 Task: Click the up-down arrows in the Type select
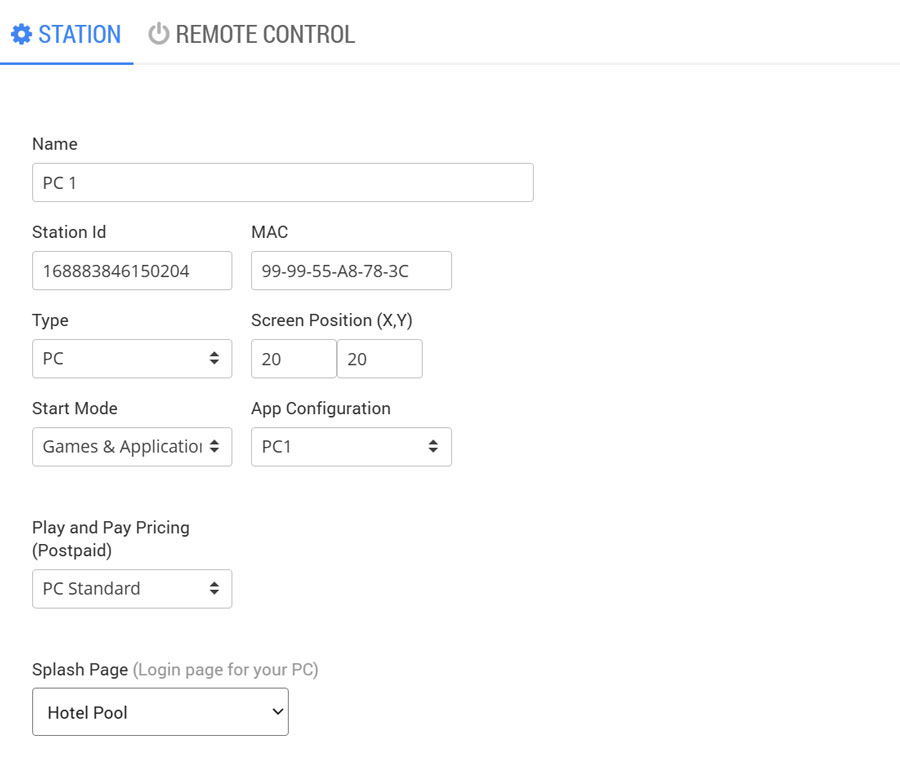click(x=214, y=359)
